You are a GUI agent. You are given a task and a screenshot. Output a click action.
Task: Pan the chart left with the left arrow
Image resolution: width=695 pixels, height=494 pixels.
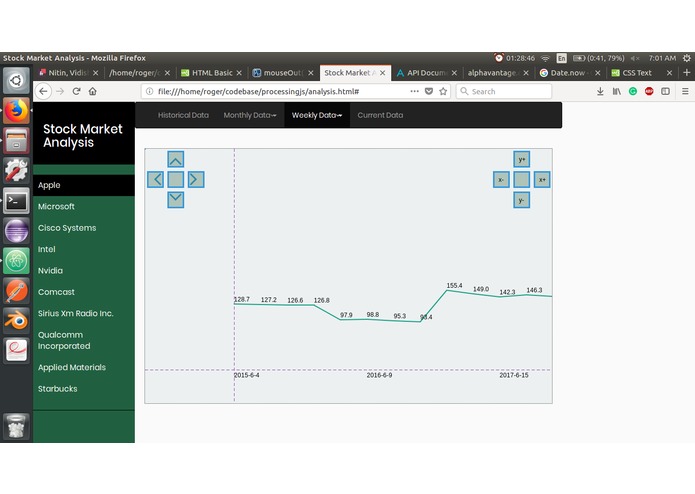point(155,179)
